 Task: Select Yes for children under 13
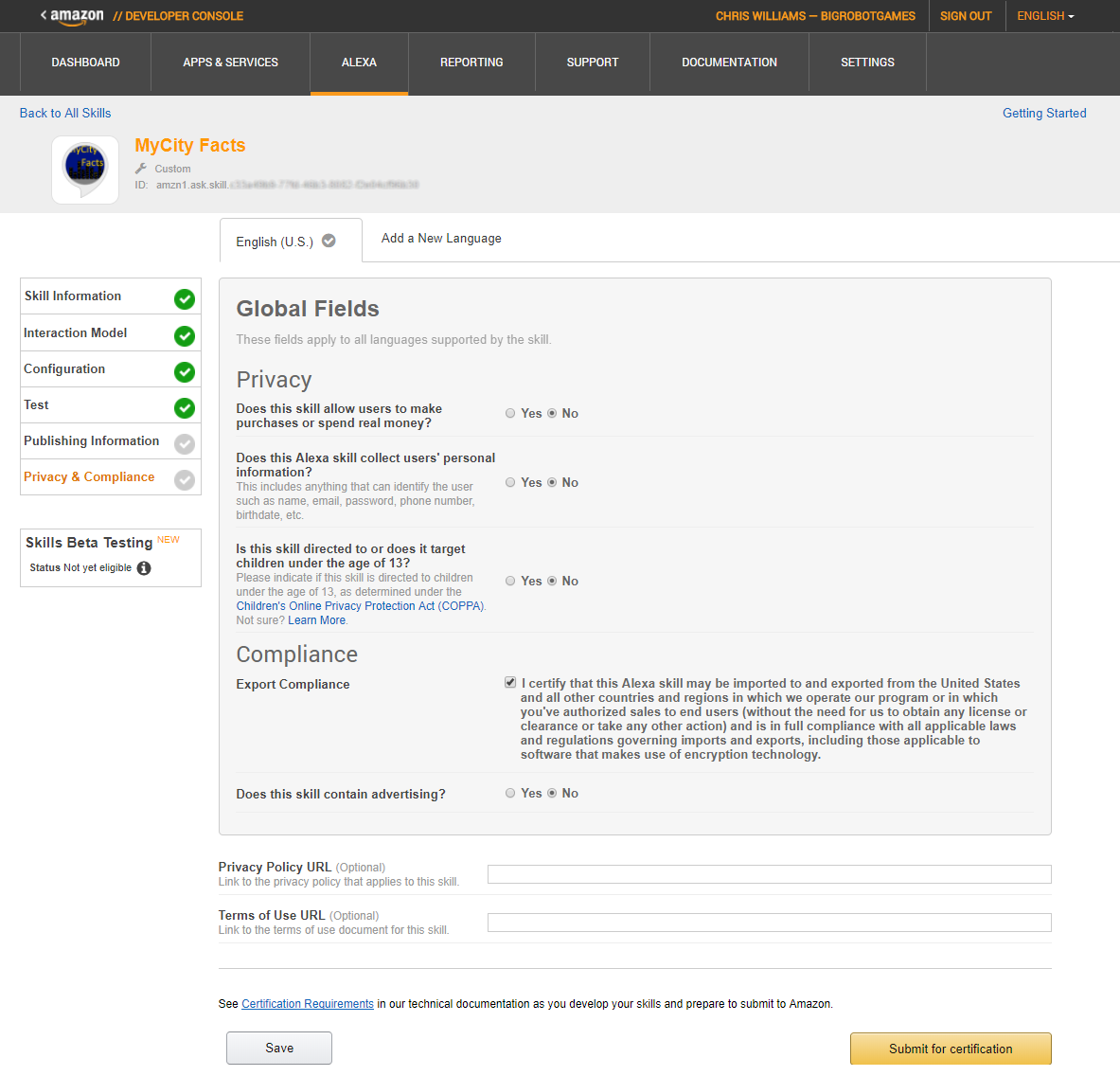510,581
